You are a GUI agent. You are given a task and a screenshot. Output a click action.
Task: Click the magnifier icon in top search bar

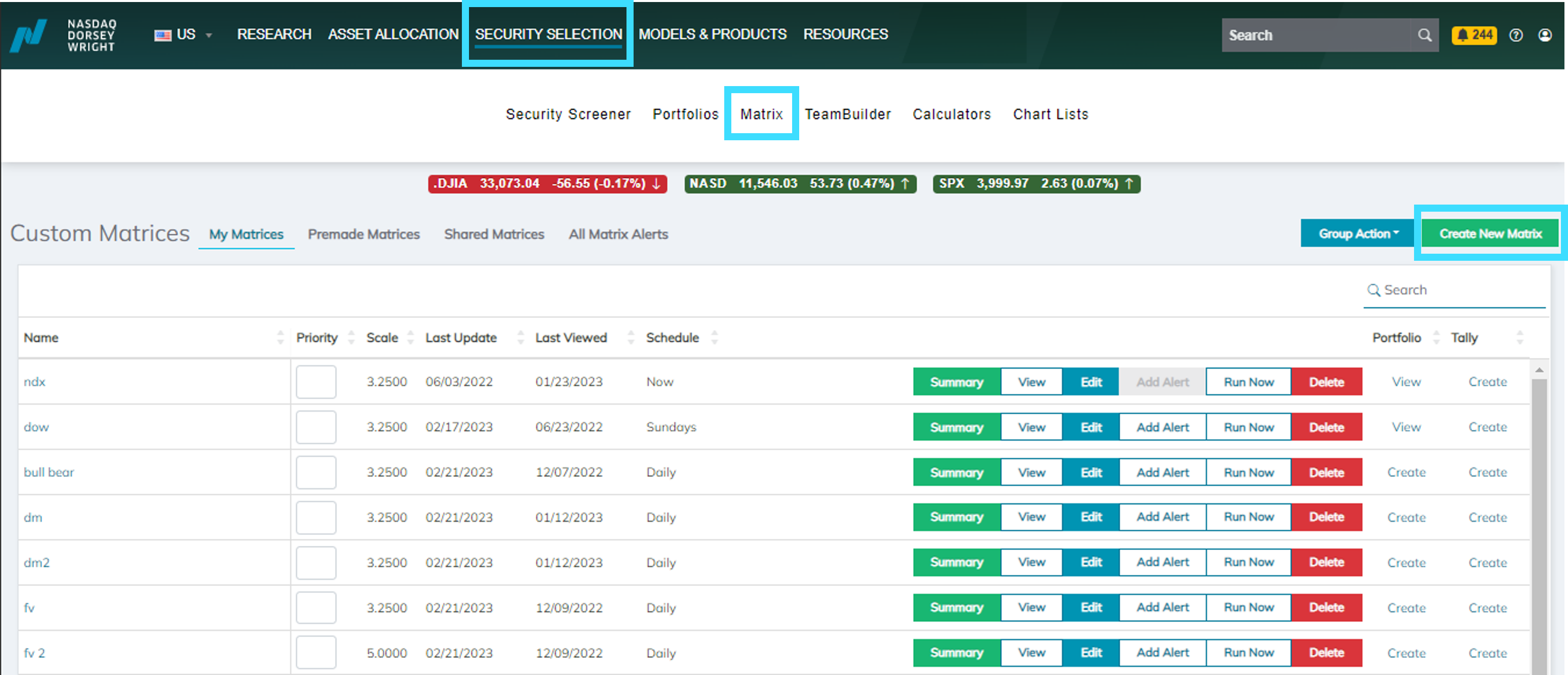click(x=1424, y=35)
